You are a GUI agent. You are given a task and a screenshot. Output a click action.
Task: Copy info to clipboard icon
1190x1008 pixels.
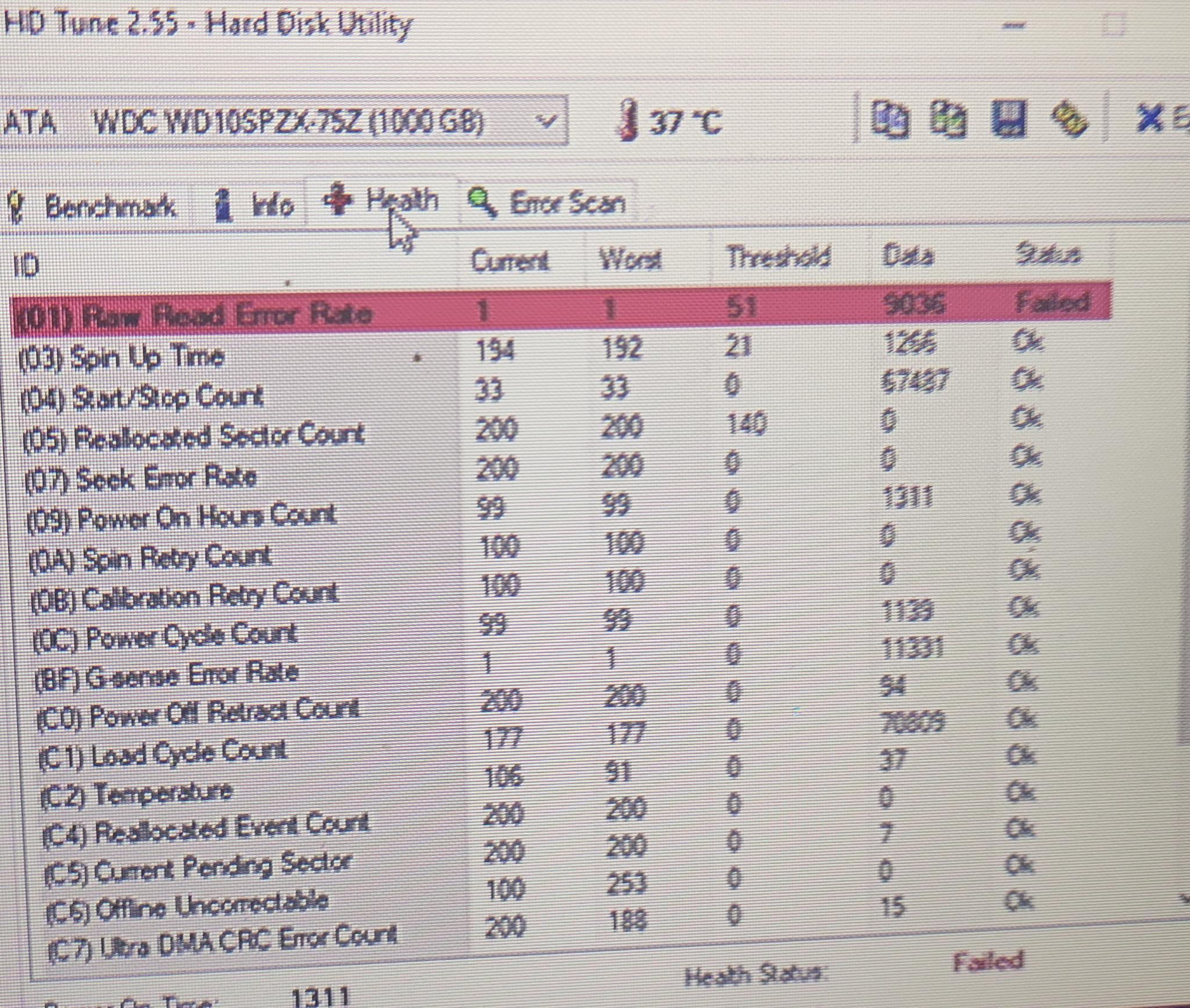coord(890,119)
